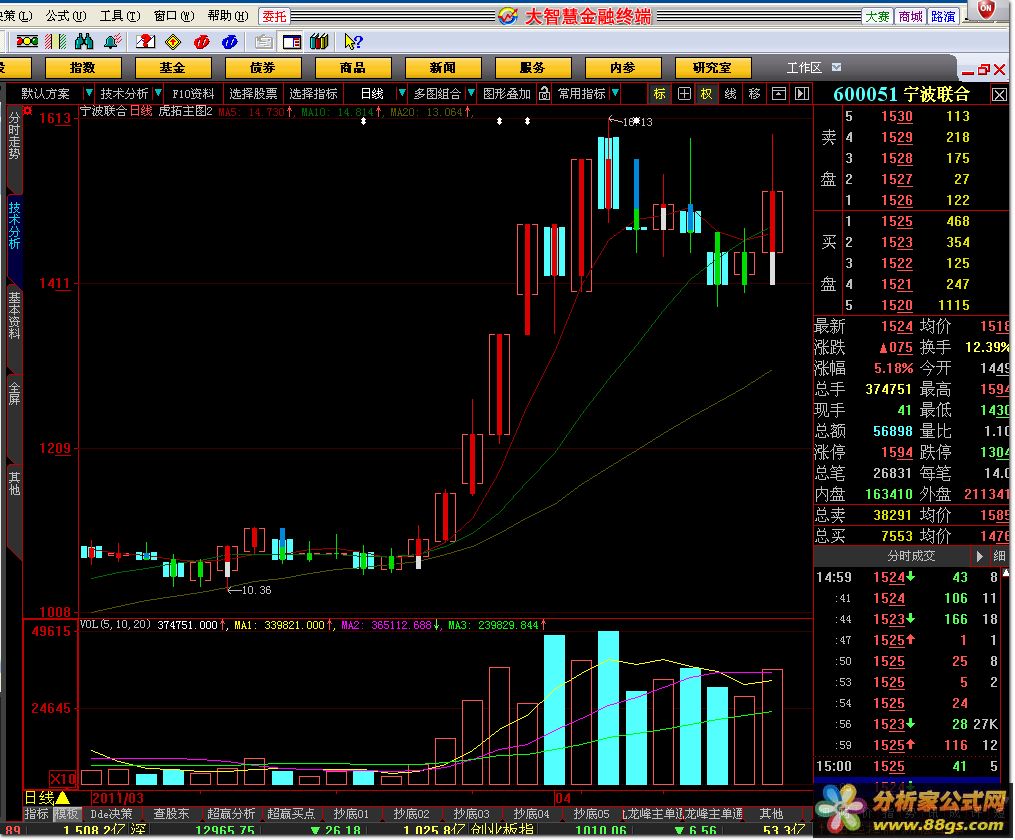
Task: Click the crosshair grid icon in chart toolbar
Action: point(684,94)
